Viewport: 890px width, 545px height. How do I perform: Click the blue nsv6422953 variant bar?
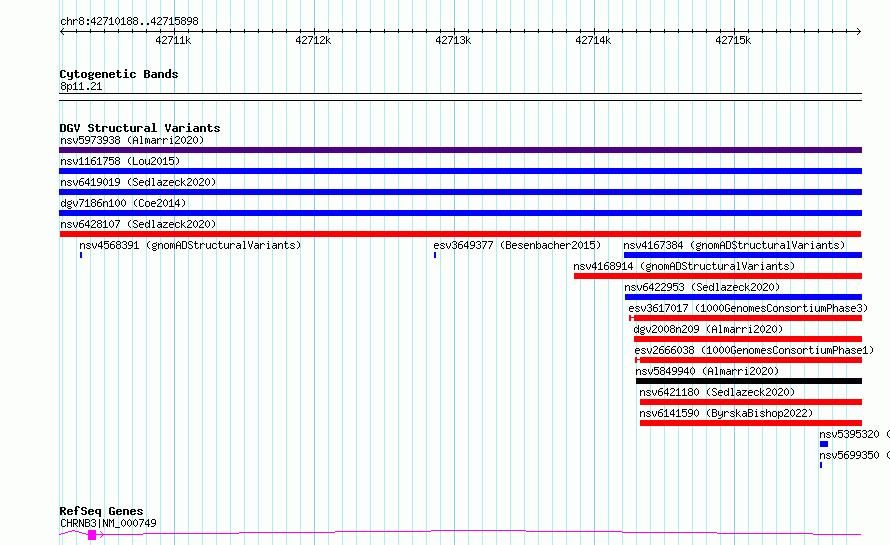point(743,297)
